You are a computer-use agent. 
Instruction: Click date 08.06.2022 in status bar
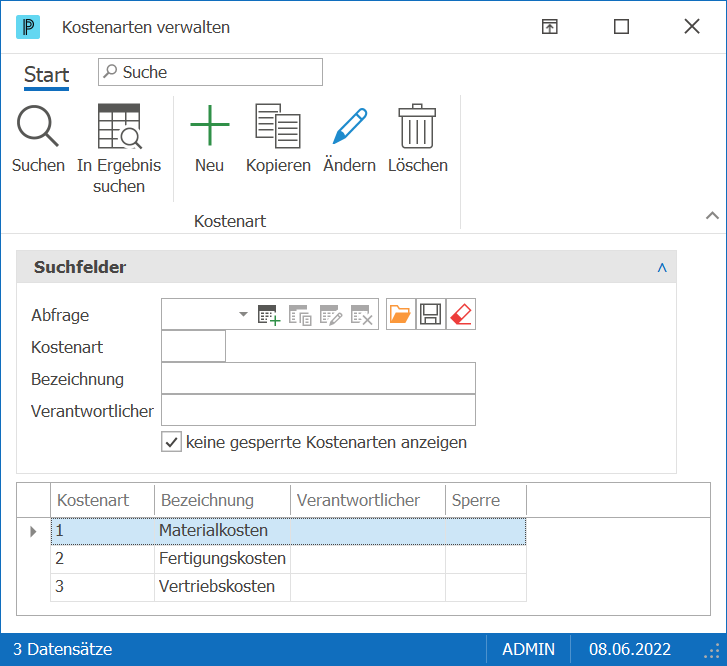click(x=630, y=649)
